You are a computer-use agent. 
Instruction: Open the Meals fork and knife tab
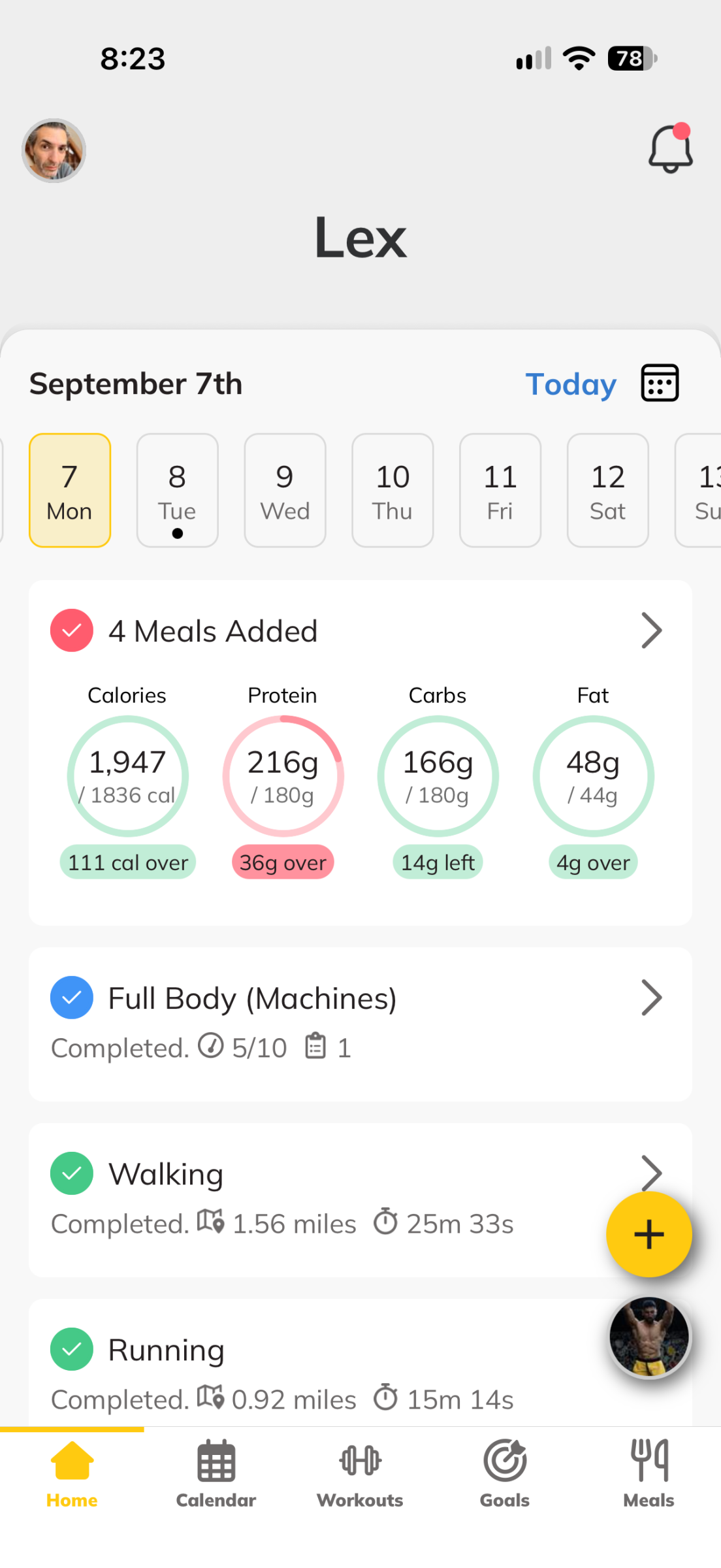pyautogui.click(x=649, y=1474)
